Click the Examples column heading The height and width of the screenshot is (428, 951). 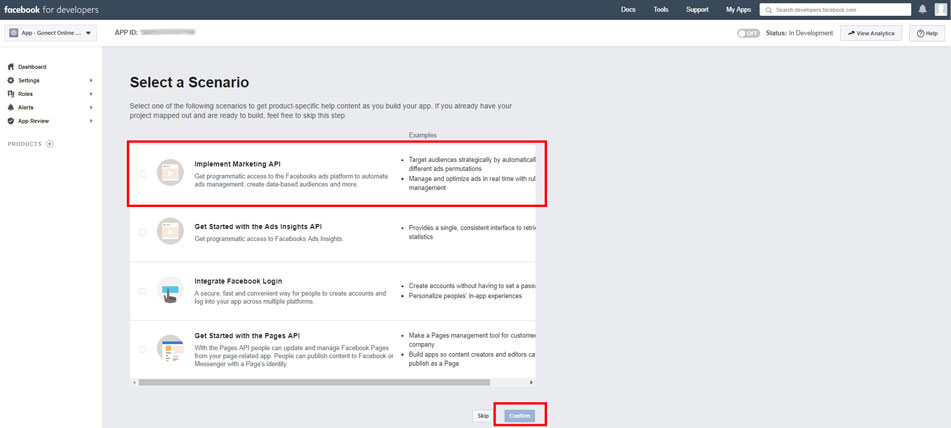(423, 135)
